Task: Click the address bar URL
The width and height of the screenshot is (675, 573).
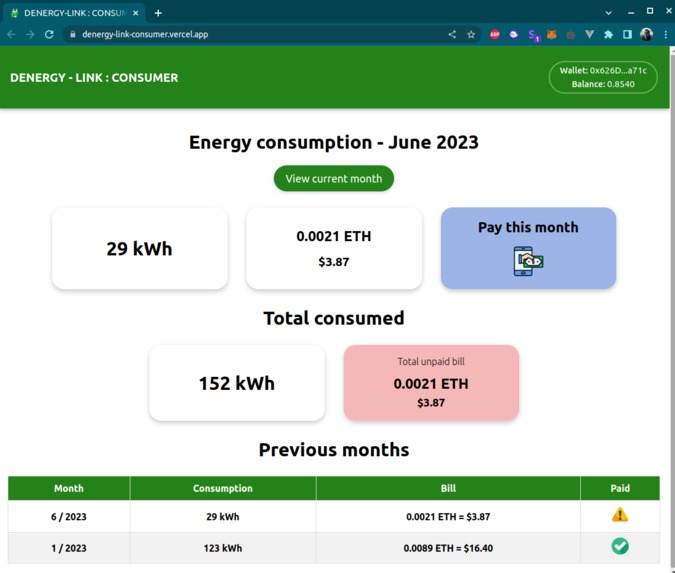Action: (145, 34)
